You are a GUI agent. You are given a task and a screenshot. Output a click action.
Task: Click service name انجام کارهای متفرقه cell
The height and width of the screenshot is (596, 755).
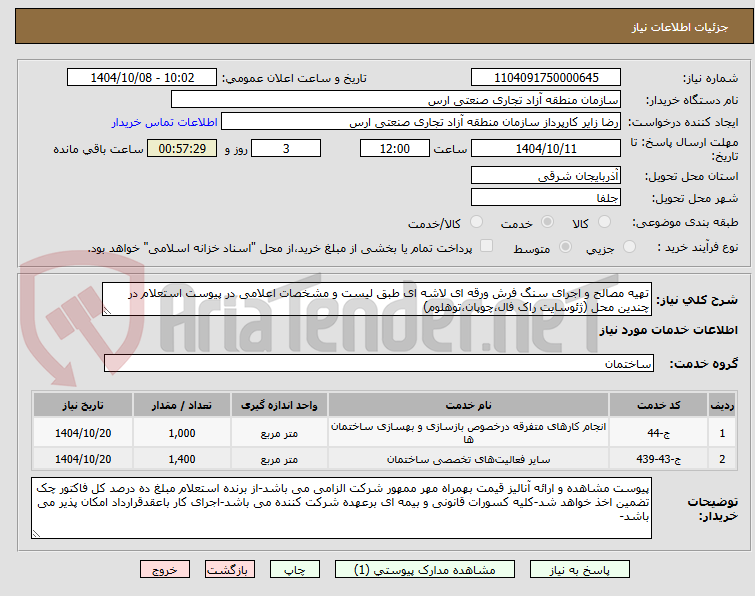coord(468,433)
